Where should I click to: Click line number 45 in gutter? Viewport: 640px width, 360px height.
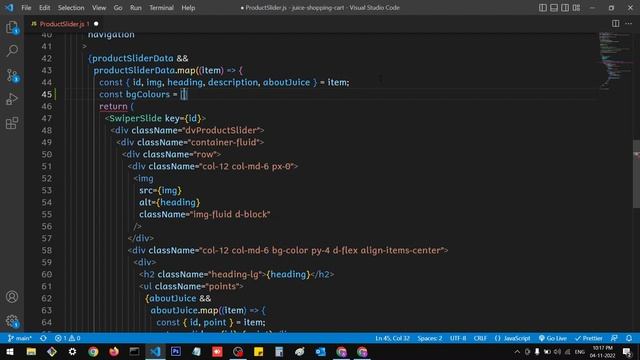click(x=47, y=94)
